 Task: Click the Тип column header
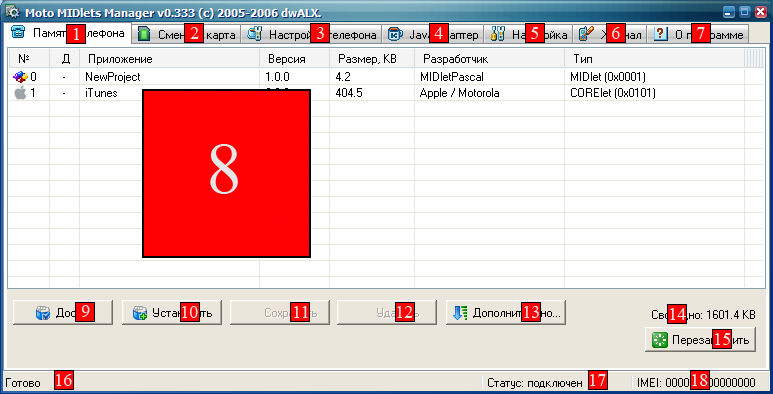tap(654, 59)
